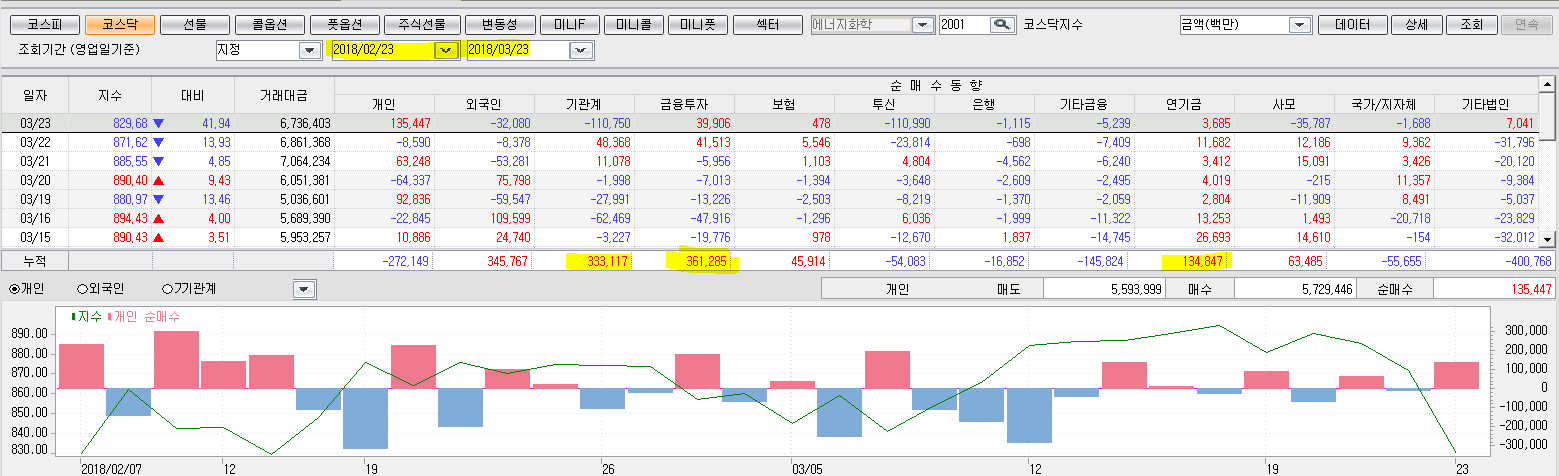
Task: Switch to the 코스피 market tab
Action: pyautogui.click(x=39, y=25)
